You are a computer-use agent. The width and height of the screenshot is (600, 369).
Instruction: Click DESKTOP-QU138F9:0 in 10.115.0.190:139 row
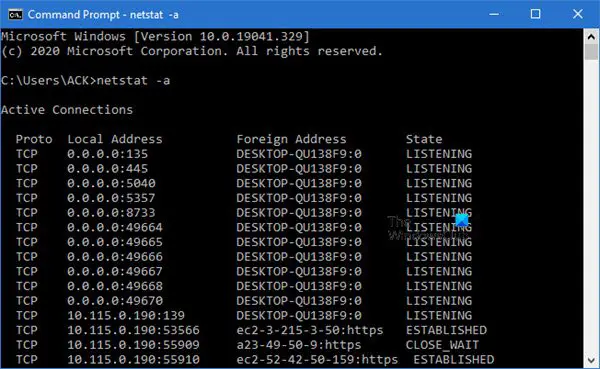(x=298, y=315)
